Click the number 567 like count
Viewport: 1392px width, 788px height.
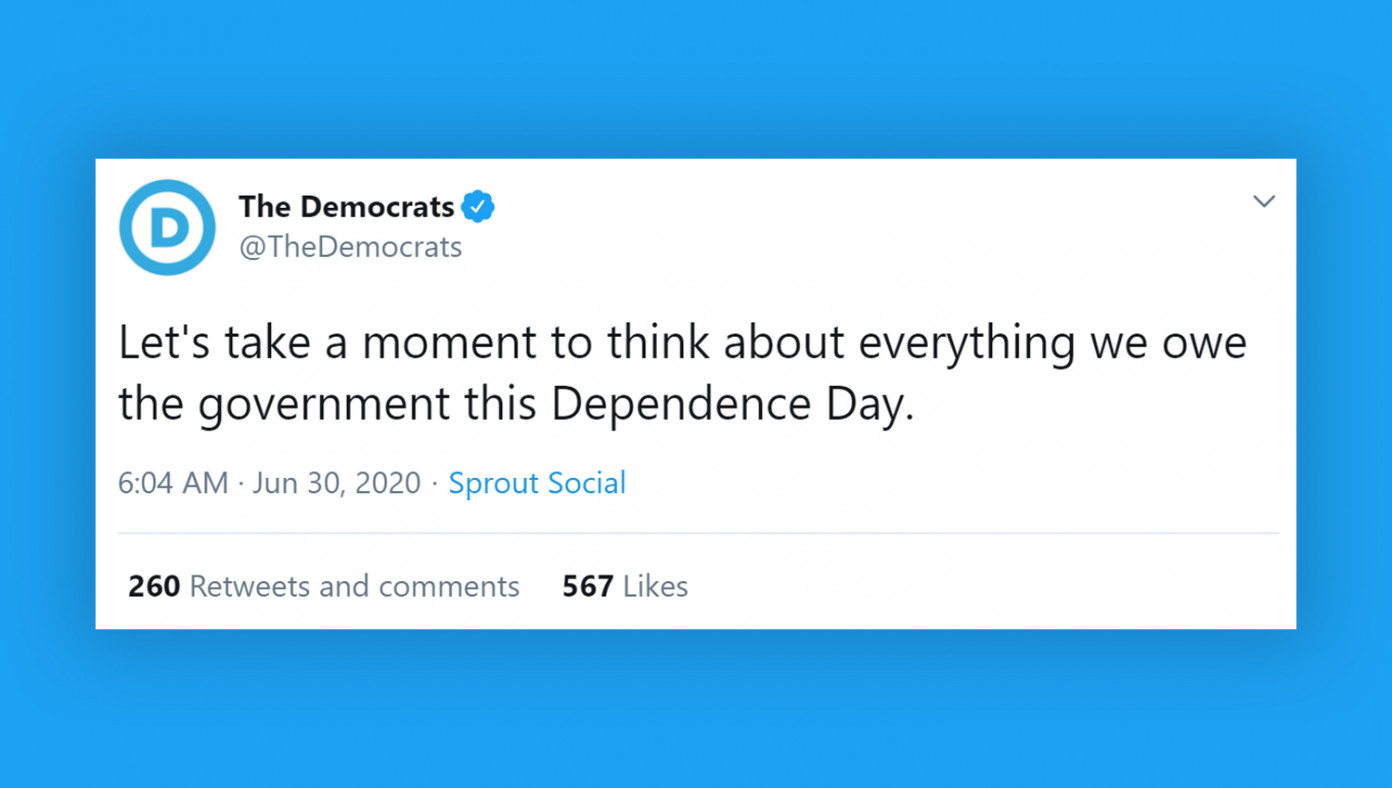[588, 586]
